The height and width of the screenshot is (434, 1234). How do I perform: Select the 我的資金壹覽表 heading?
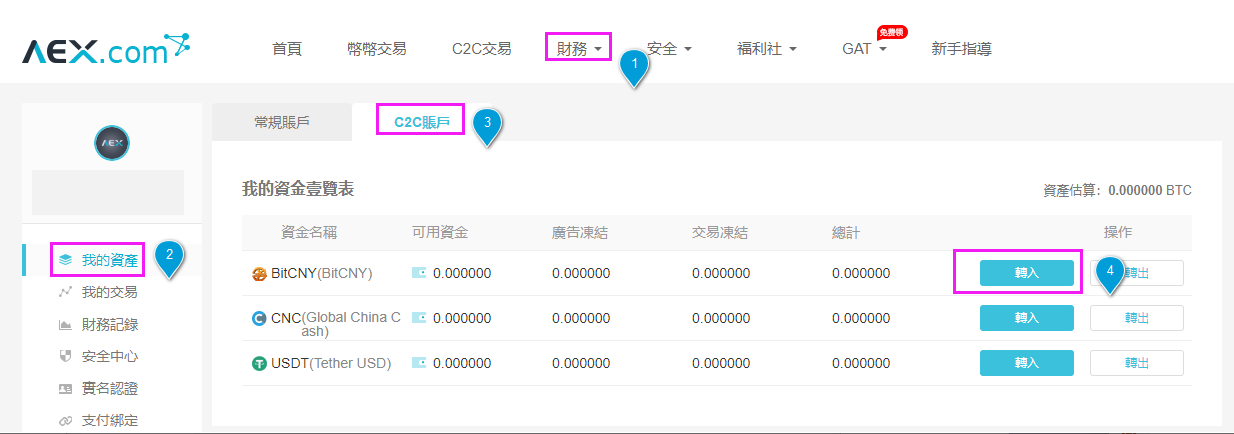tap(298, 188)
